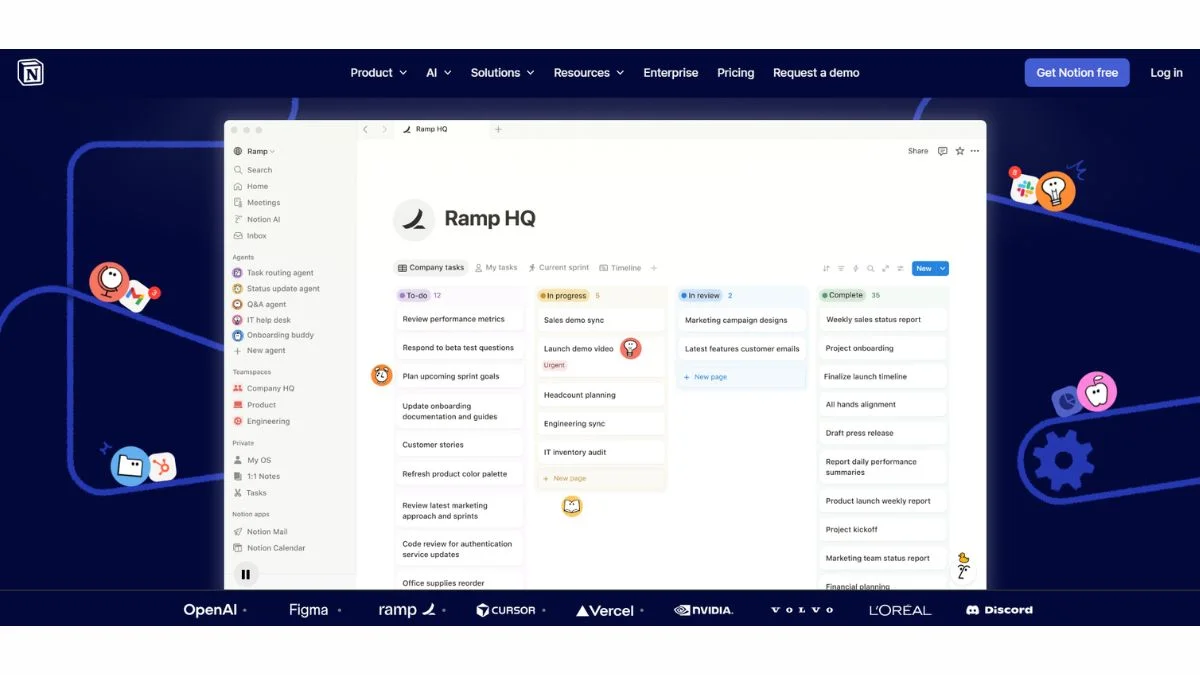Open Notion Calendar in the sidebar
Image resolution: width=1200 pixels, height=675 pixels.
(x=269, y=548)
